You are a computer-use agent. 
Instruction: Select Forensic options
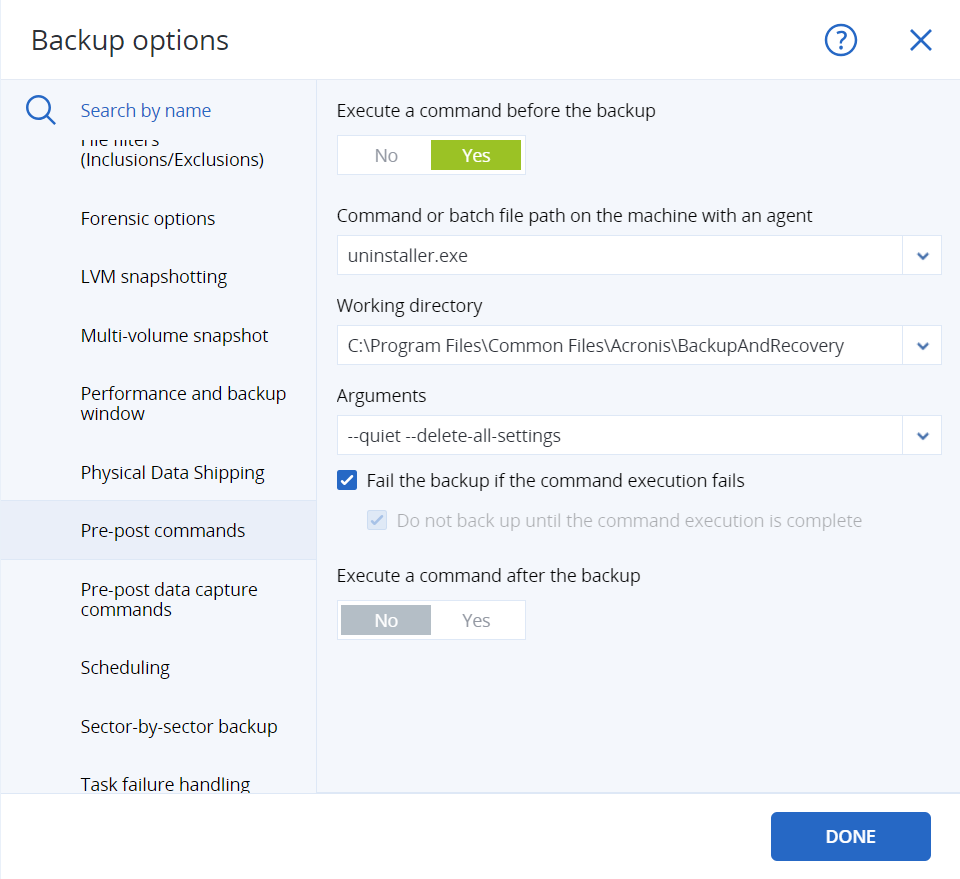(147, 218)
